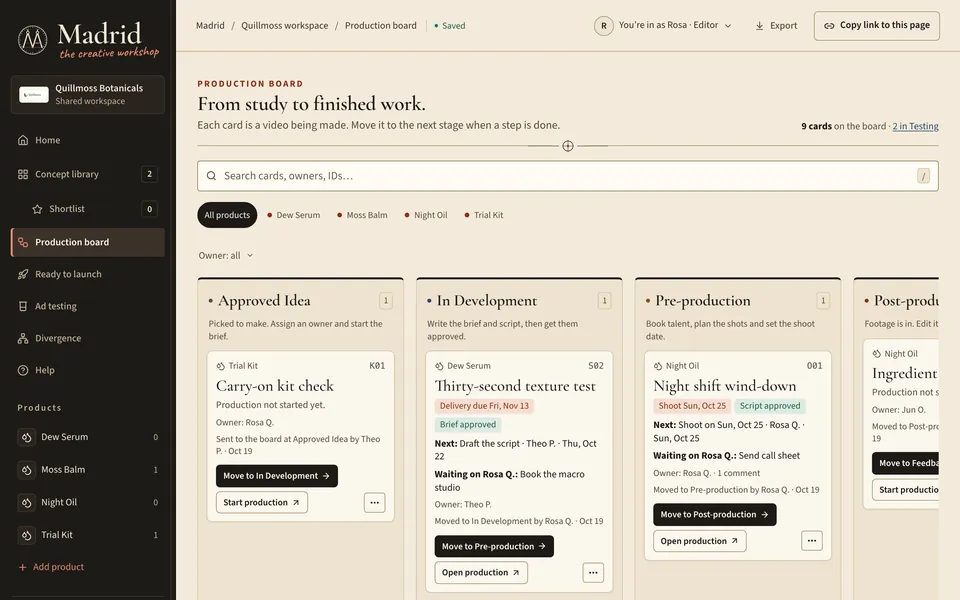This screenshot has width=960, height=600.
Task: Click the Home house icon
Action: pyautogui.click(x=23, y=140)
